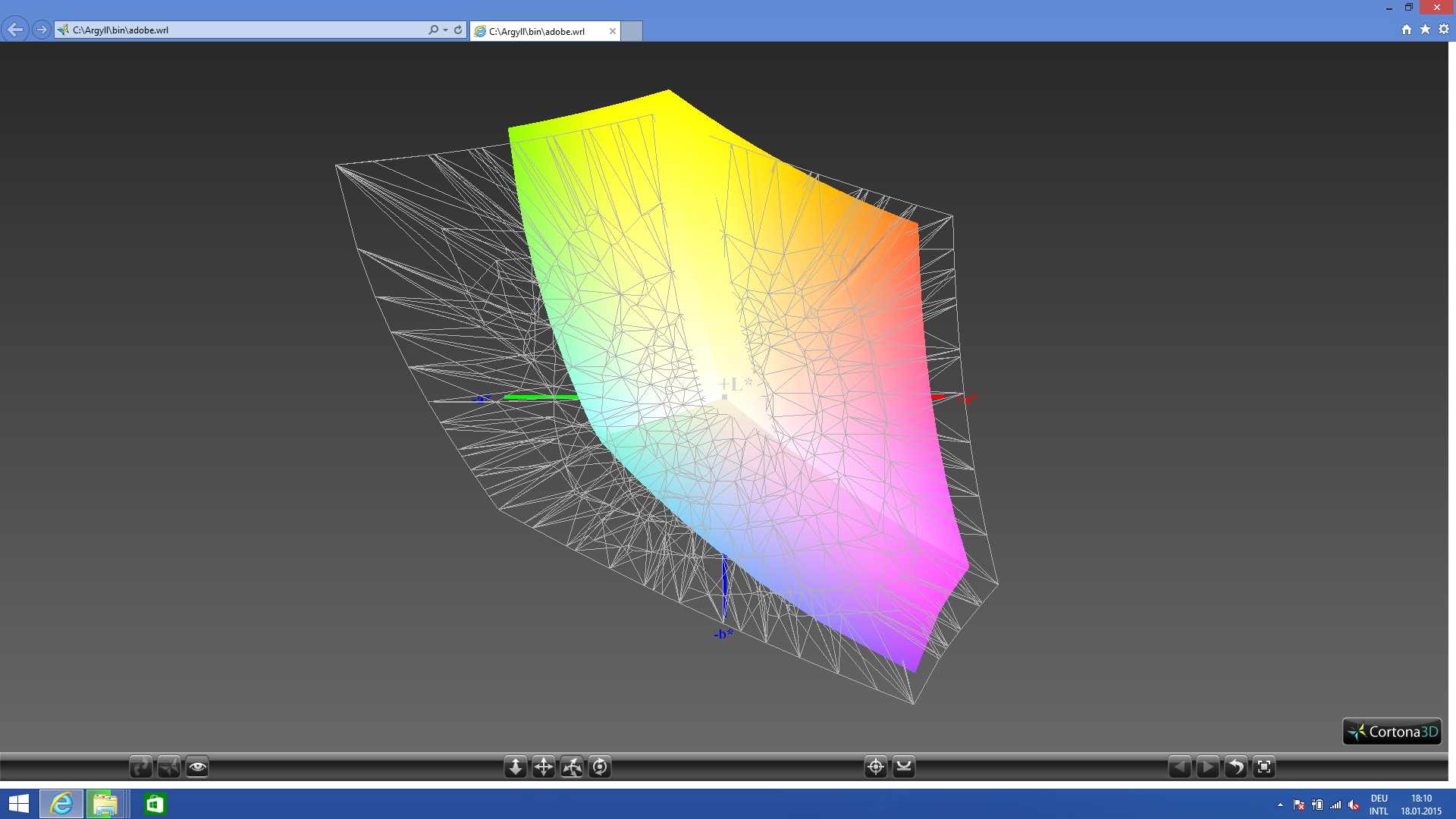Click the Cortona3D logo link
Image resolution: width=1456 pixels, height=819 pixels.
[x=1392, y=732]
